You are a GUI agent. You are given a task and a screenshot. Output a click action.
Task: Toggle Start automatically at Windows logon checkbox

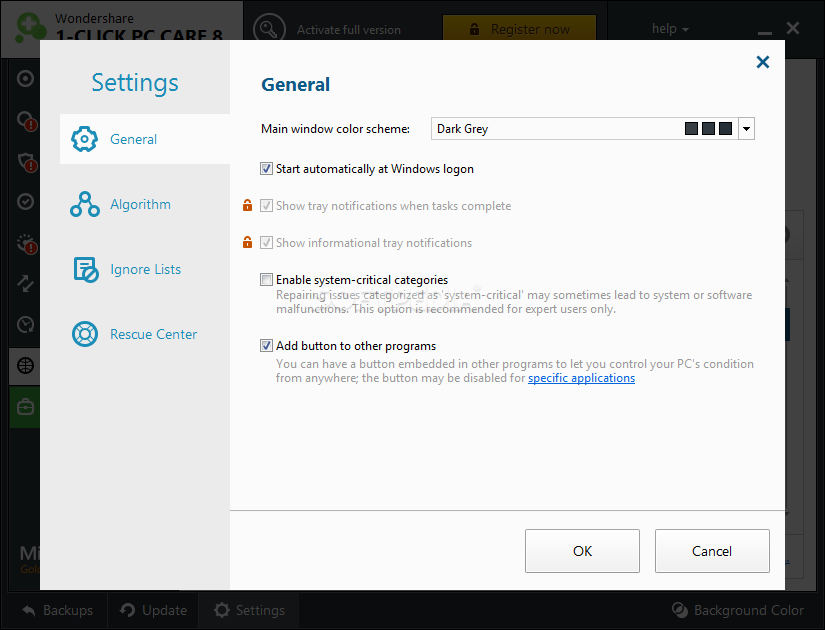pos(266,168)
